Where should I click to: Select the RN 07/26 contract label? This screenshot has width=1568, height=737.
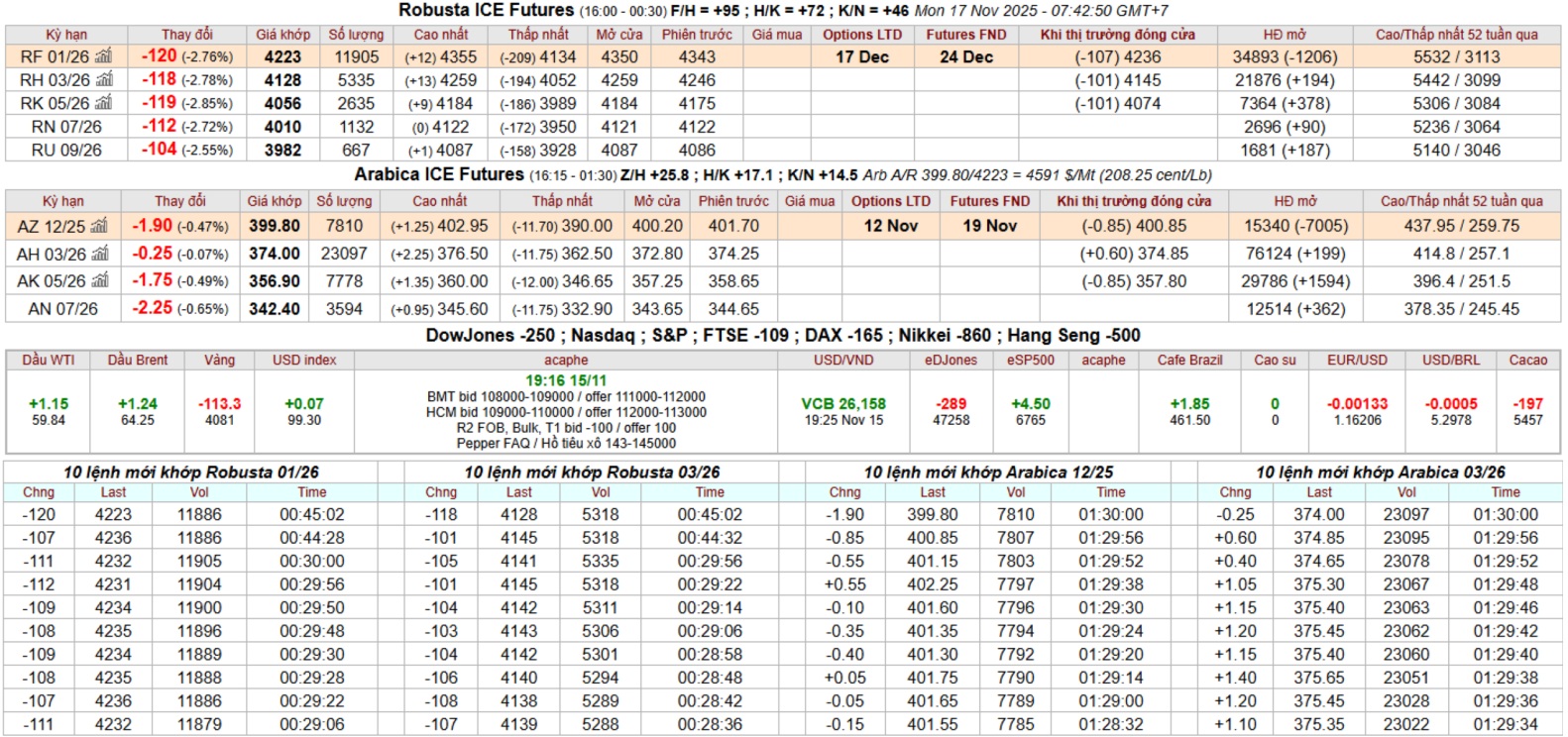[x=65, y=127]
